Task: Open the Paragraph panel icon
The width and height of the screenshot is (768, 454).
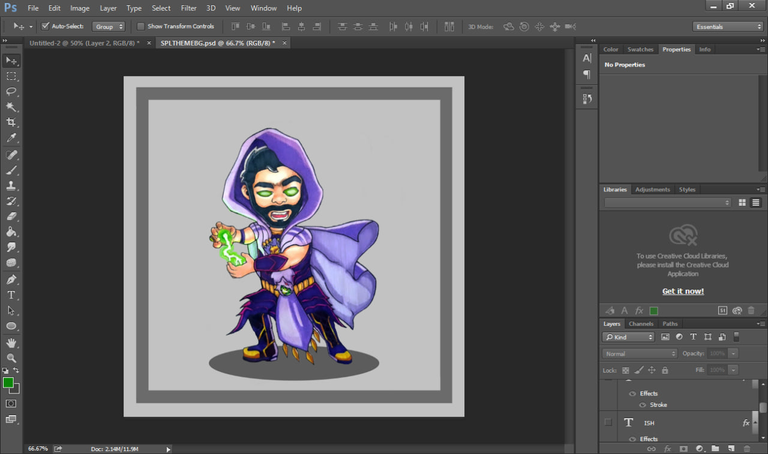Action: point(587,74)
